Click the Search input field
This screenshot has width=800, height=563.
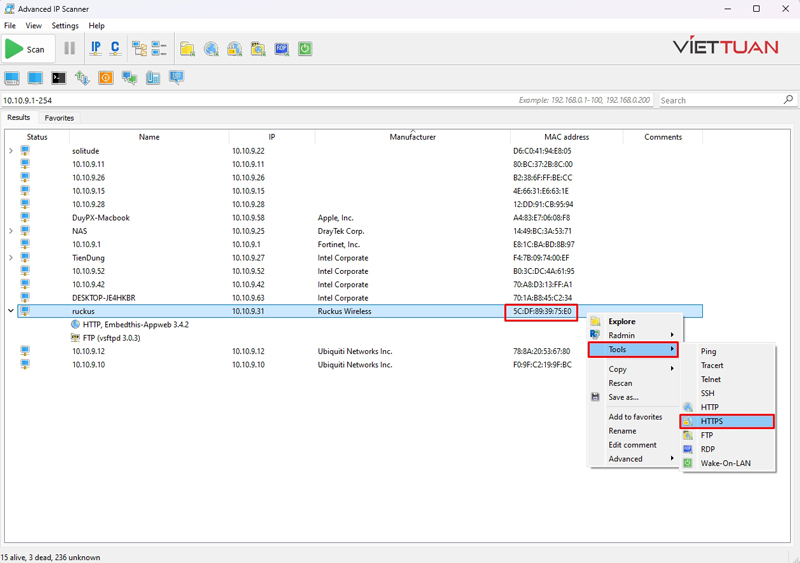point(720,100)
